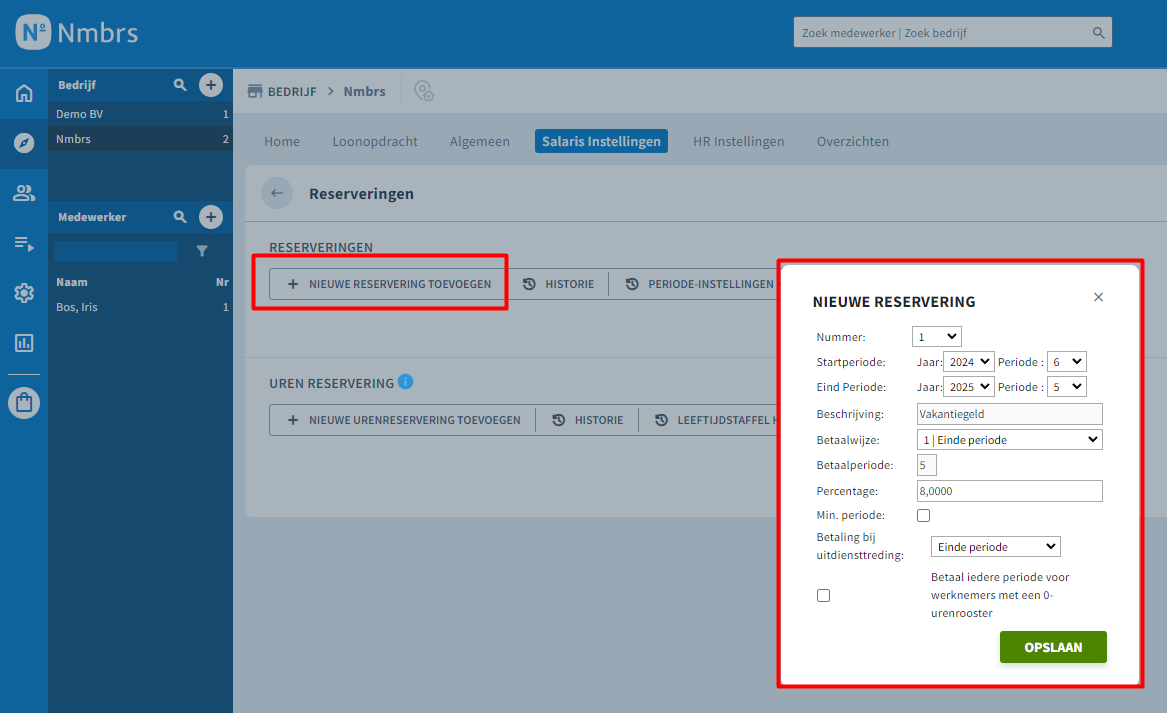Open the reports chart sidebar icon

(24, 343)
